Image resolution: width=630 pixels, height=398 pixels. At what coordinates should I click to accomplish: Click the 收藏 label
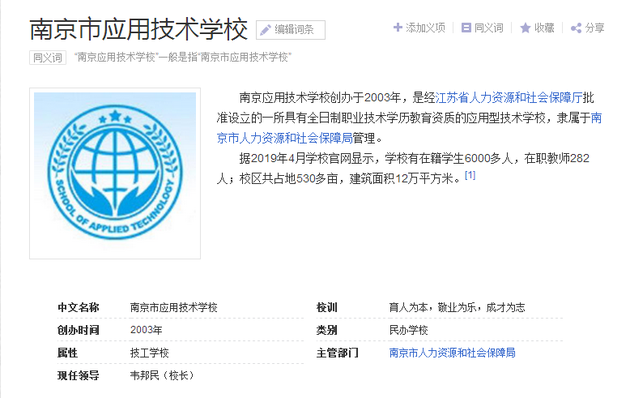[544, 28]
